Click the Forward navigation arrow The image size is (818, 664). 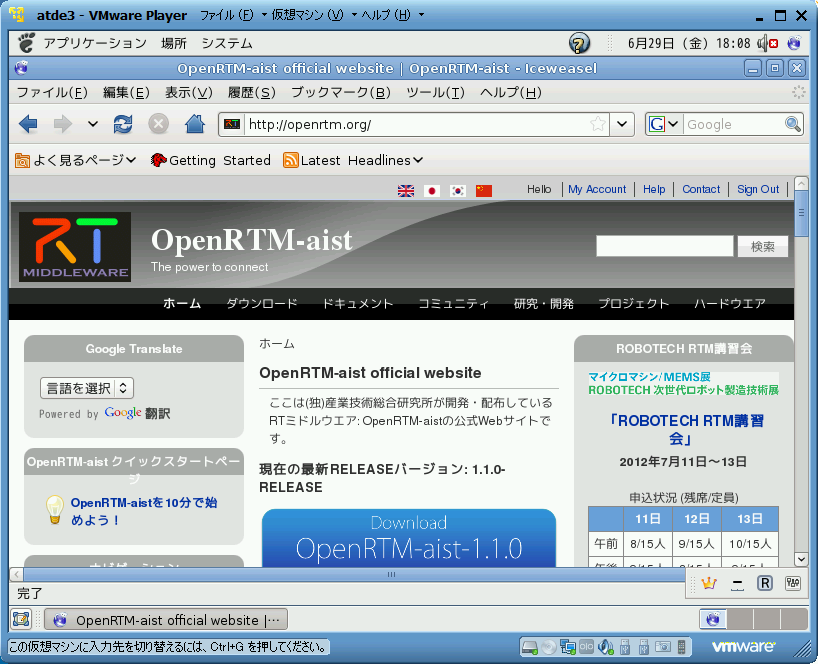[63, 124]
